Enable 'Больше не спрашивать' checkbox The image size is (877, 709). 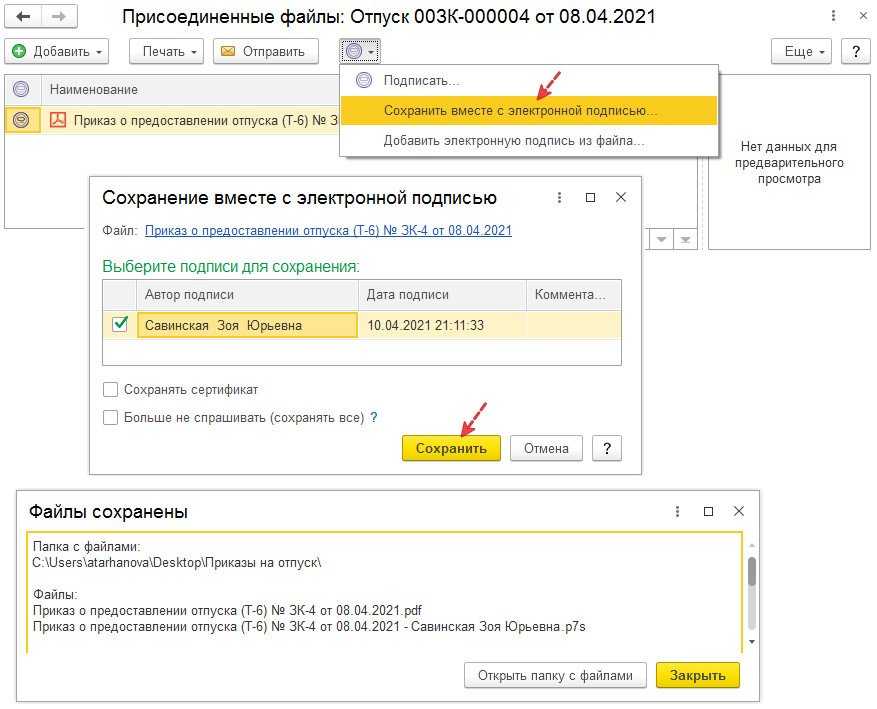[x=111, y=418]
